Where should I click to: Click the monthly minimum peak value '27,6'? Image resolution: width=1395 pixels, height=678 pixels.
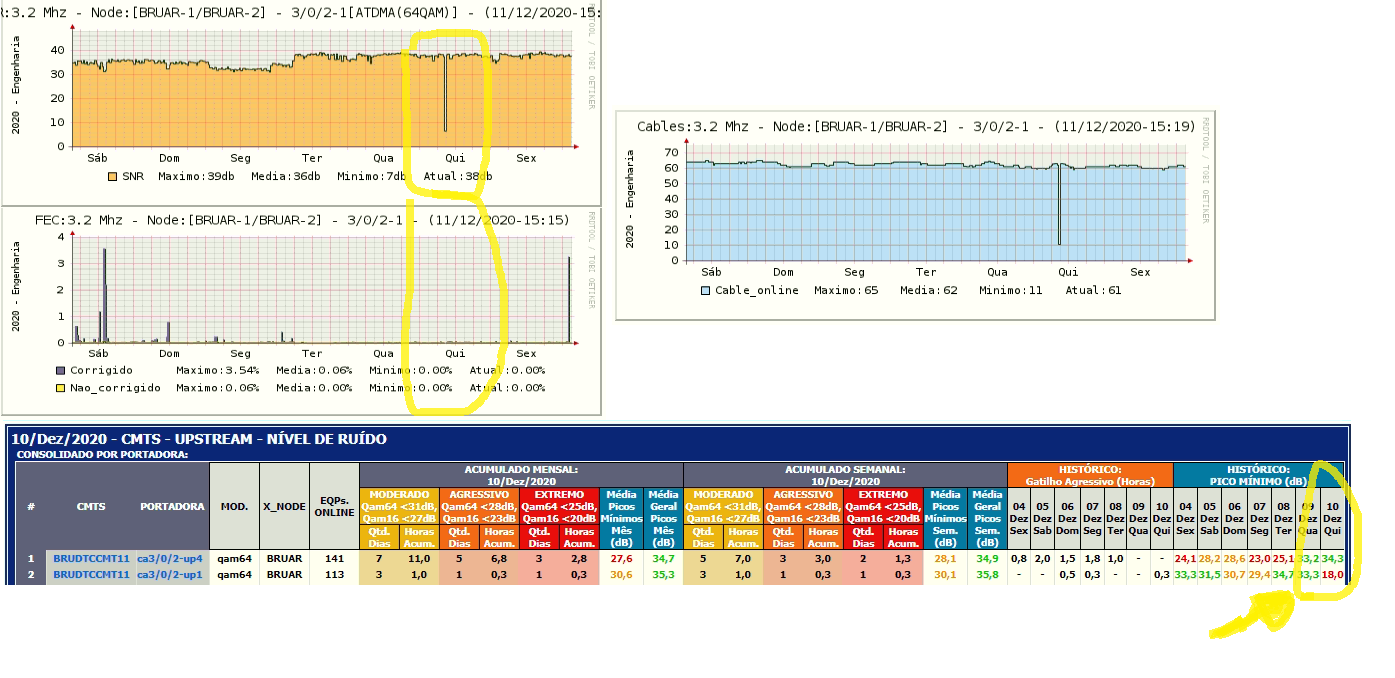(x=621, y=559)
